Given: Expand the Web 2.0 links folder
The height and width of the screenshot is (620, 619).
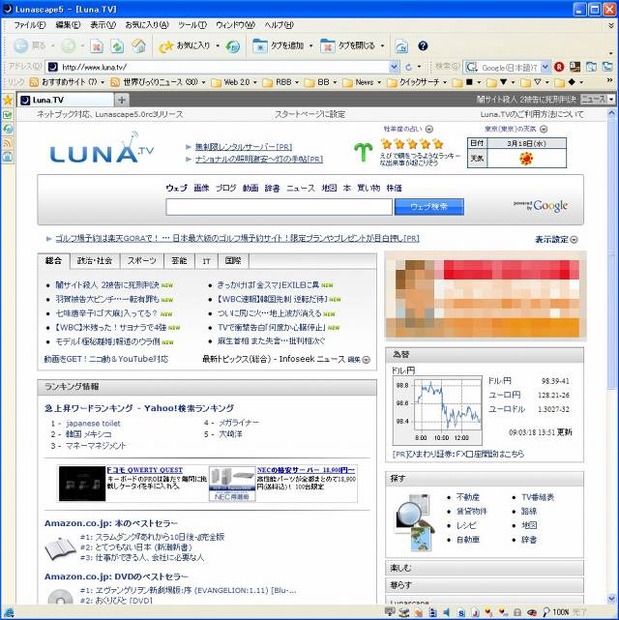Looking at the screenshot, I should click(x=234, y=82).
